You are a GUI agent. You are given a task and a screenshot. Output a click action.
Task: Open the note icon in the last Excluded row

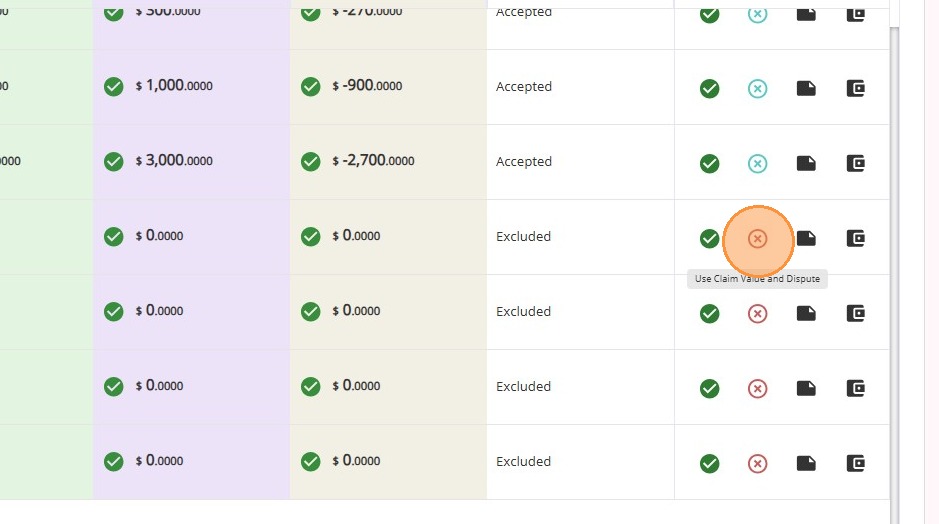tap(806, 463)
